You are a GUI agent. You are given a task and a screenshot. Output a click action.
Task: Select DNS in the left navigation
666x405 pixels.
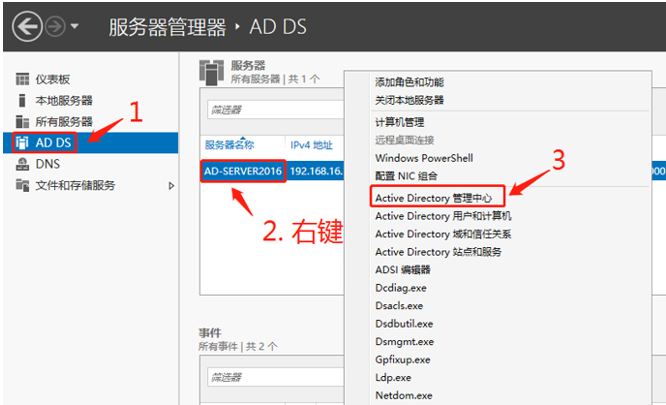[48, 164]
